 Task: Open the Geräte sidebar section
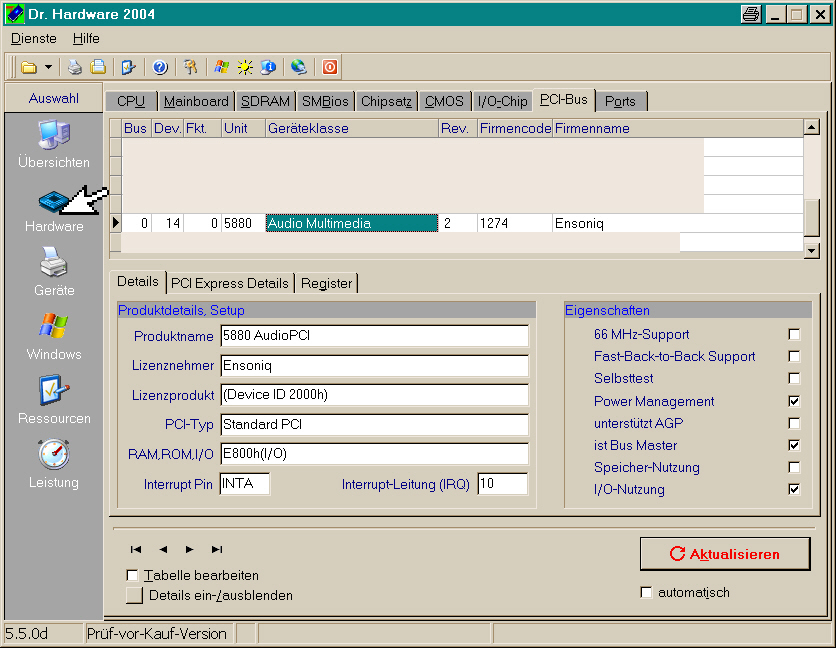tap(54, 273)
